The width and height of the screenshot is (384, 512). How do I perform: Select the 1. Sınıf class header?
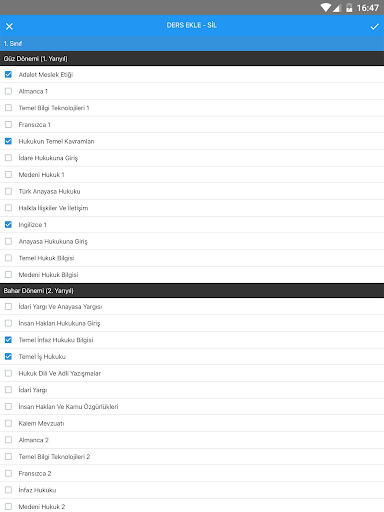point(192,44)
